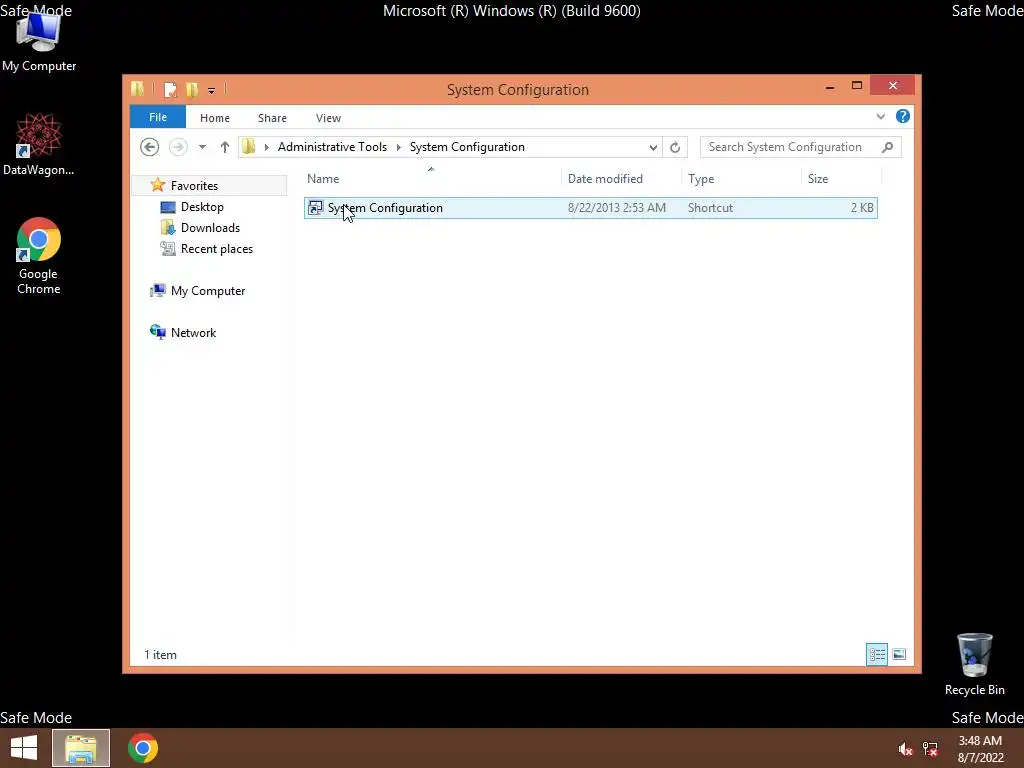Click the folder icon in address bar
This screenshot has height=768, width=1024.
pos(249,147)
